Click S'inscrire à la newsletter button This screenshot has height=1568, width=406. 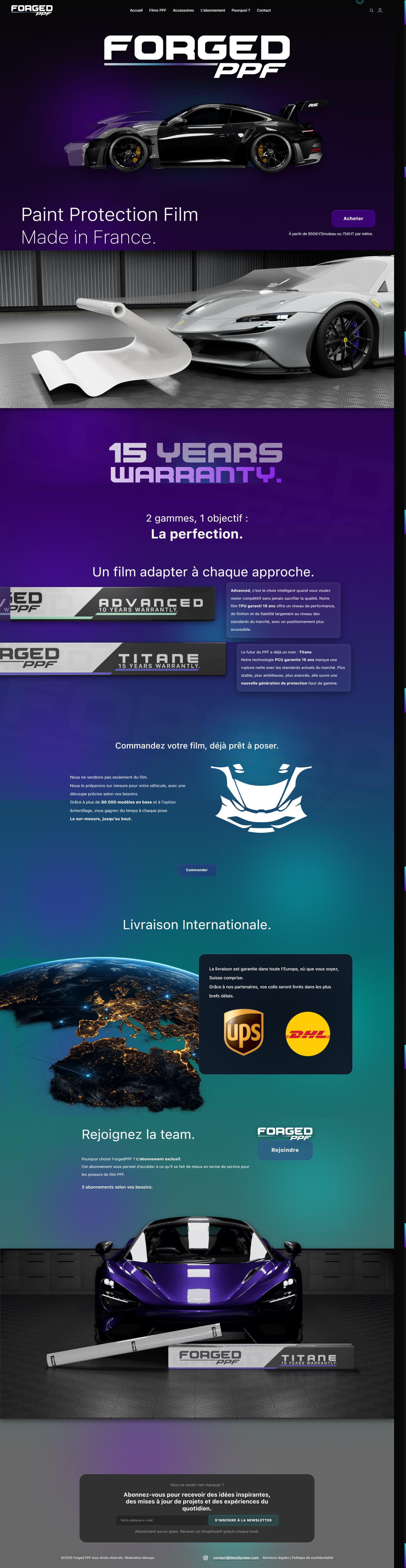[244, 1520]
